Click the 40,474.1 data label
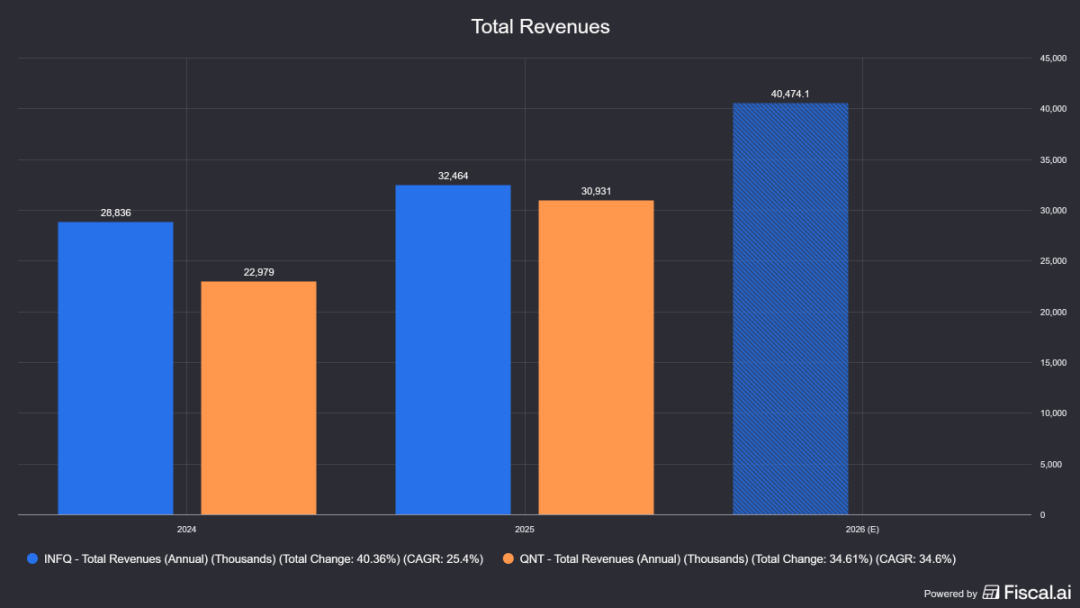Screen dimensions: 1080x608 [x=791, y=94]
